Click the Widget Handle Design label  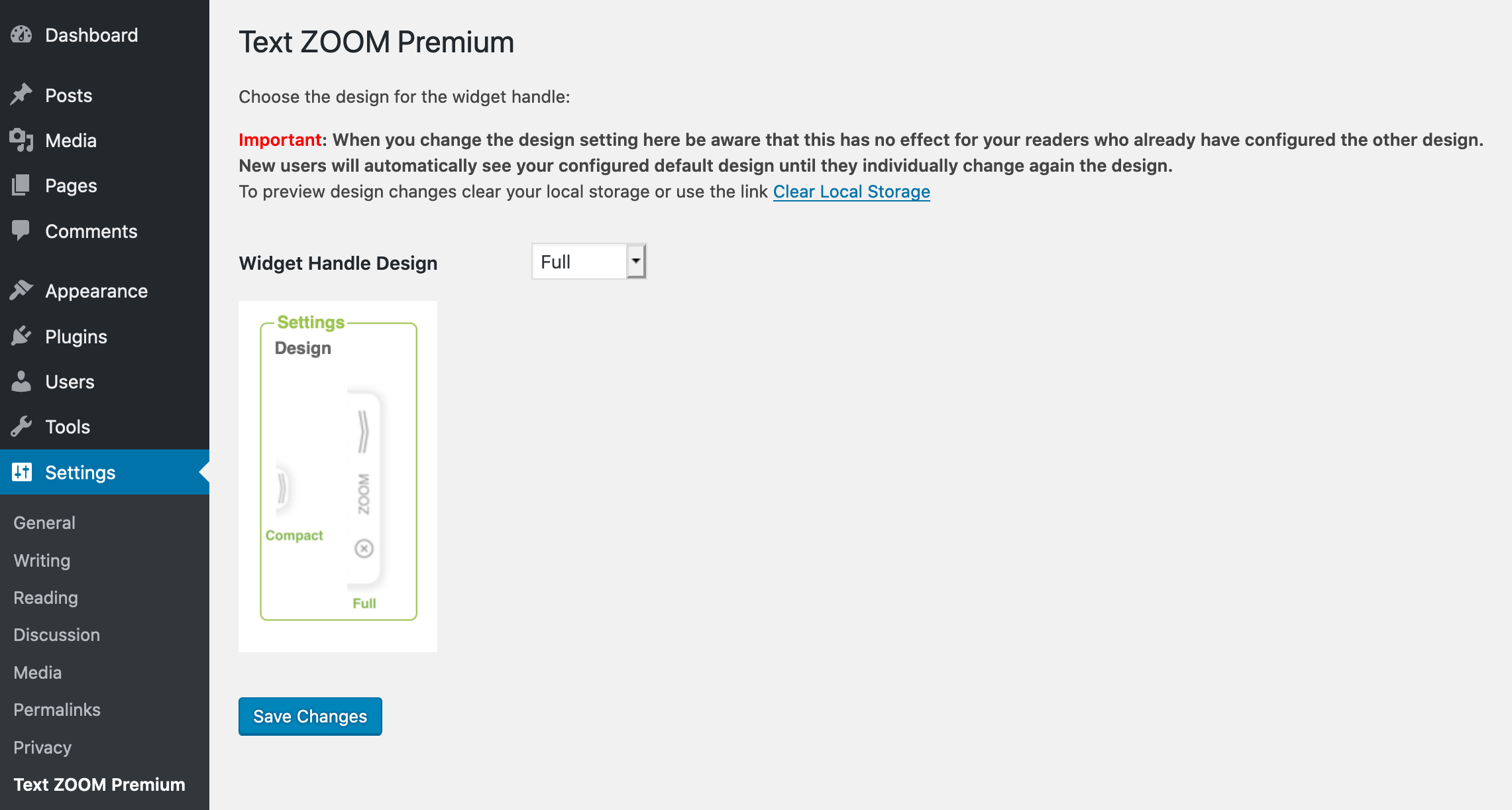coord(338,263)
